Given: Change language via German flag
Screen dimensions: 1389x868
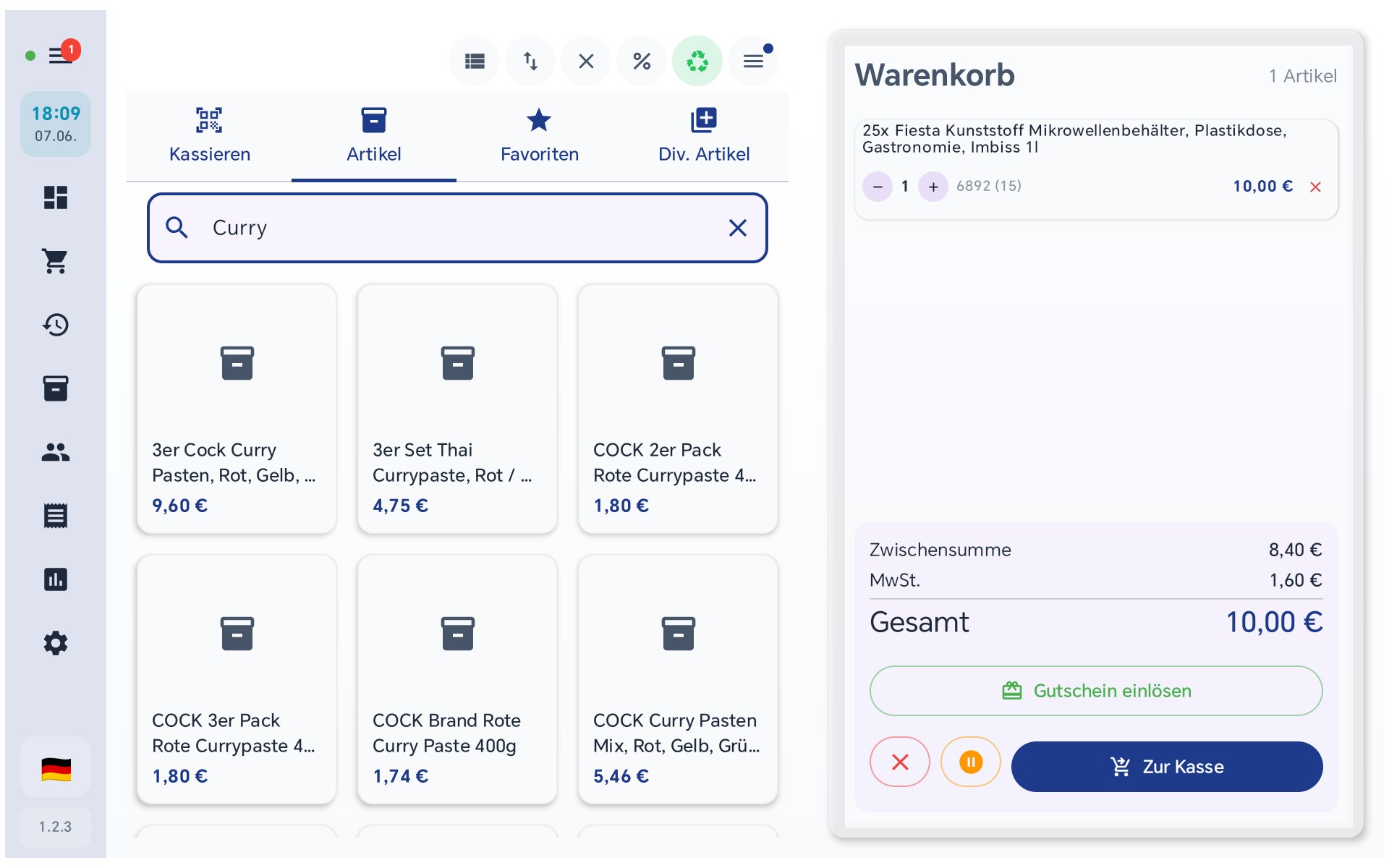Looking at the screenshot, I should pyautogui.click(x=56, y=769).
